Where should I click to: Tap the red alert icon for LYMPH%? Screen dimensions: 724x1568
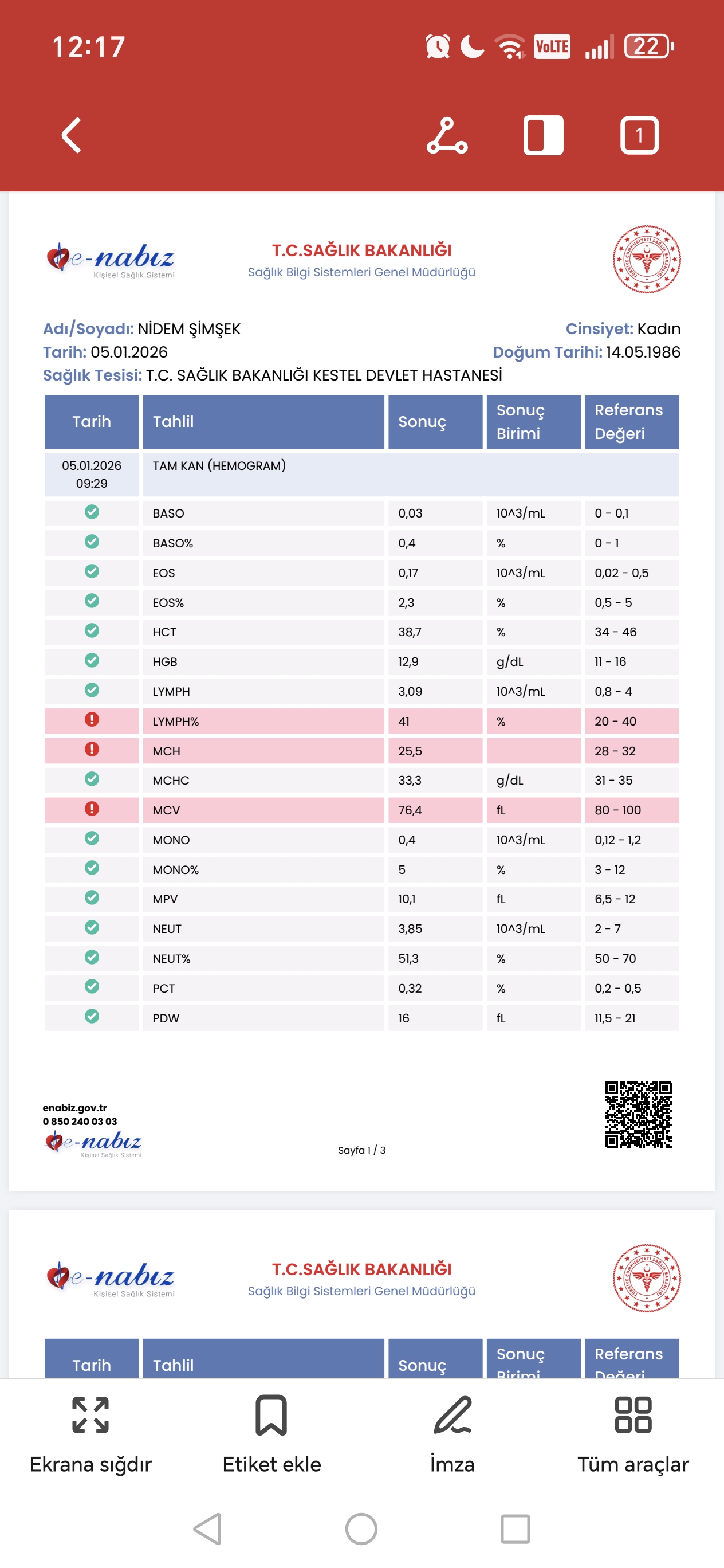(92, 719)
